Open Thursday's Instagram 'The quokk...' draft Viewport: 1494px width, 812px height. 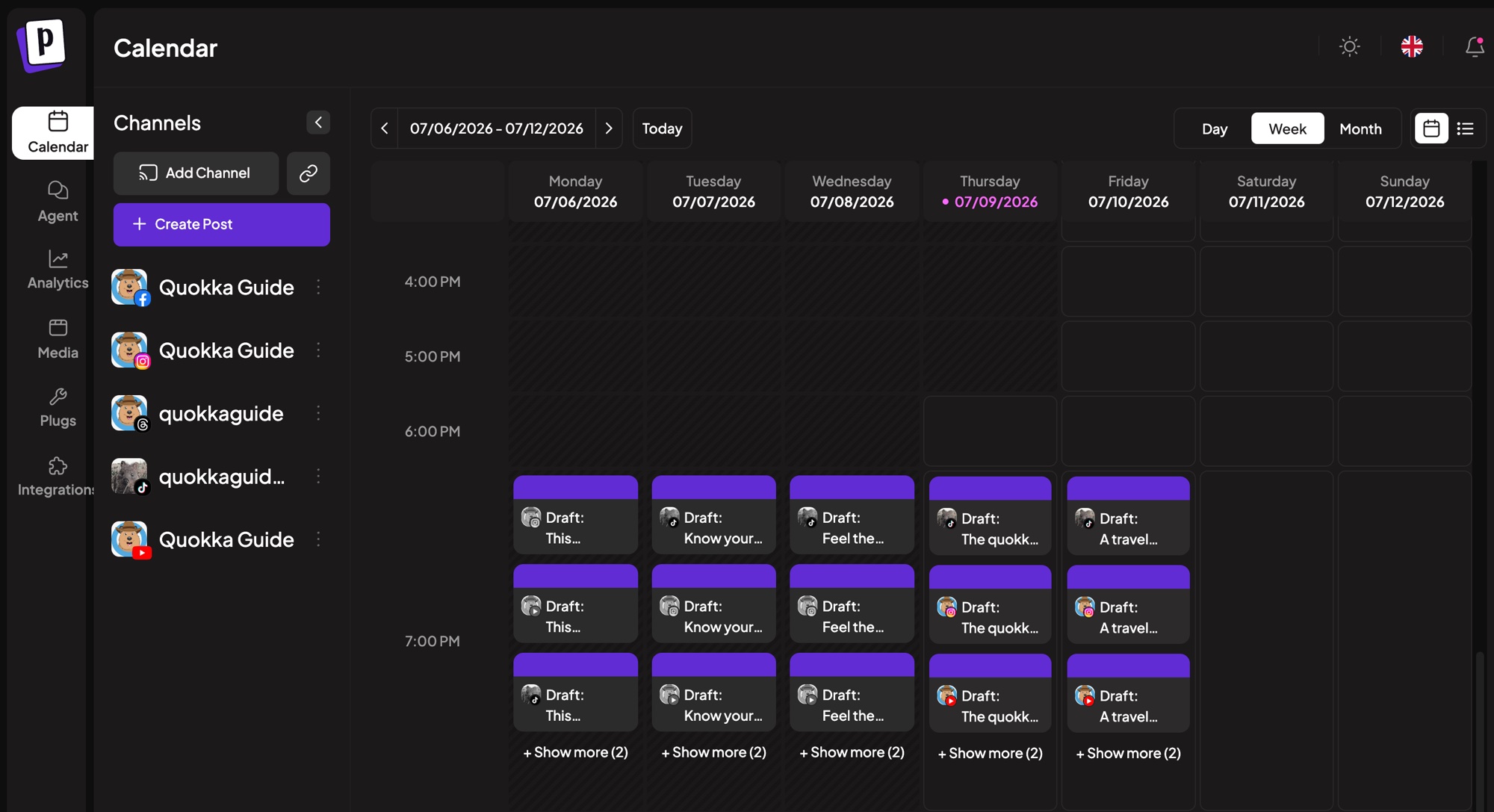[x=990, y=604]
